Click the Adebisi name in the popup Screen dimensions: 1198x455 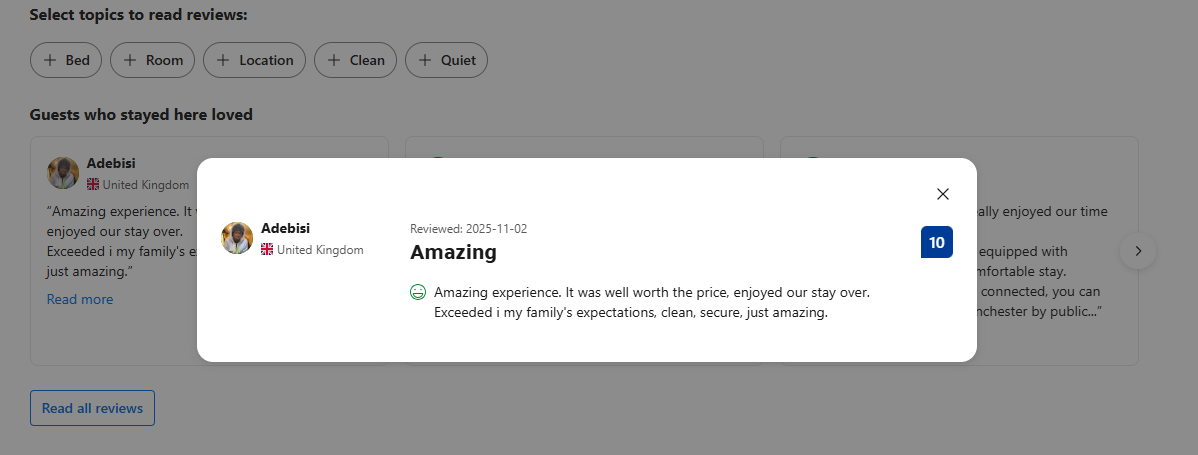[x=285, y=228]
